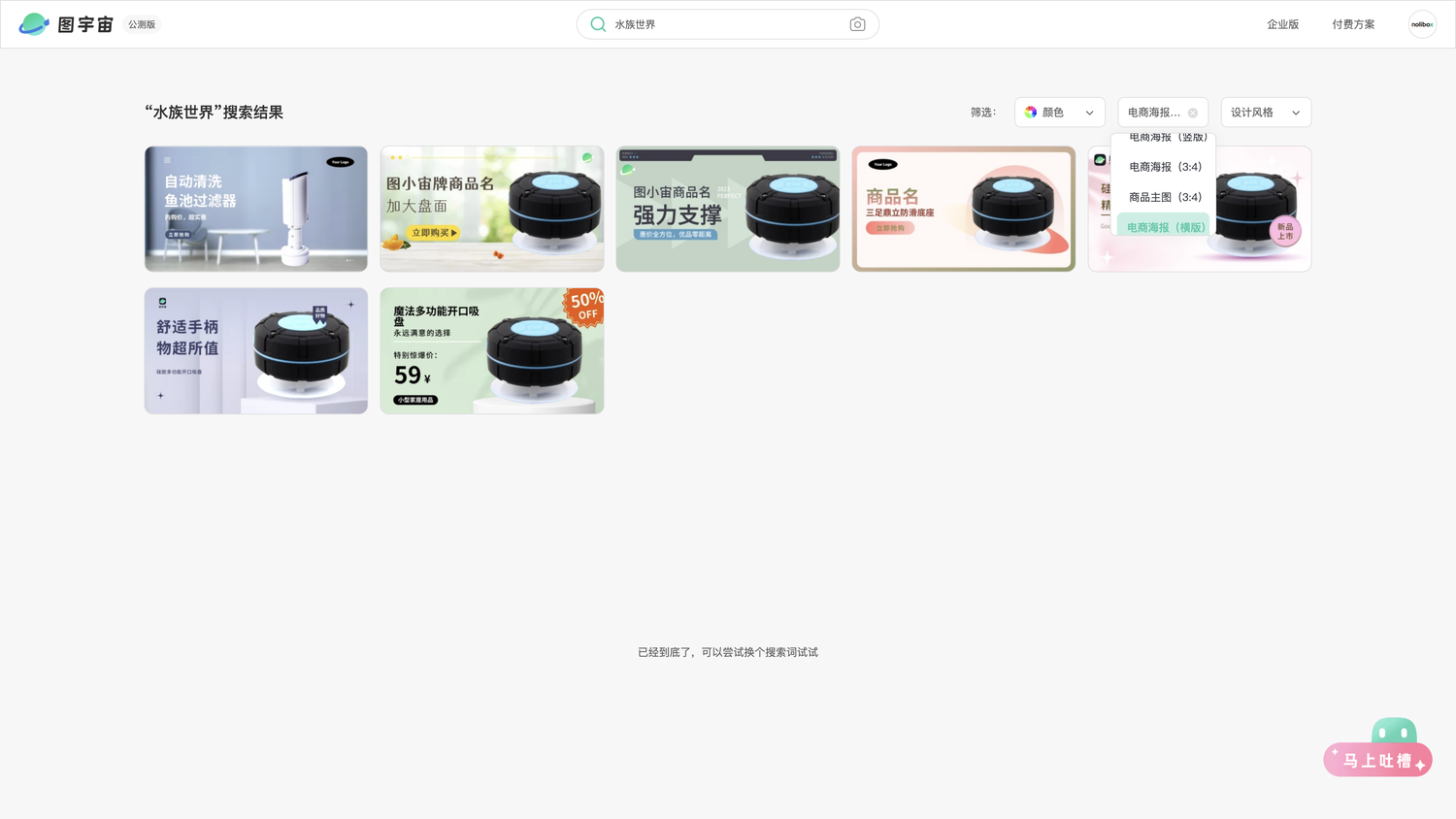Select 电商海报 (3:4) option
Viewport: 1456px width, 819px height.
click(1163, 167)
